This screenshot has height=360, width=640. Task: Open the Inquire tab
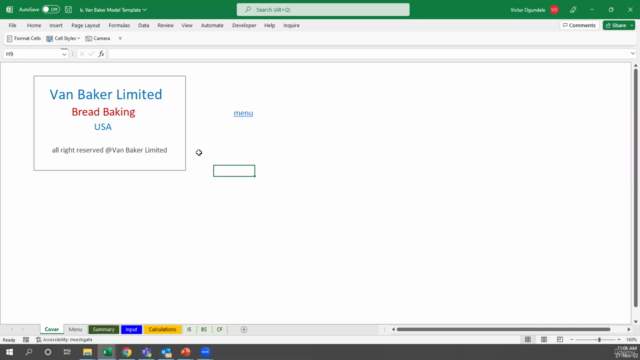[291, 25]
